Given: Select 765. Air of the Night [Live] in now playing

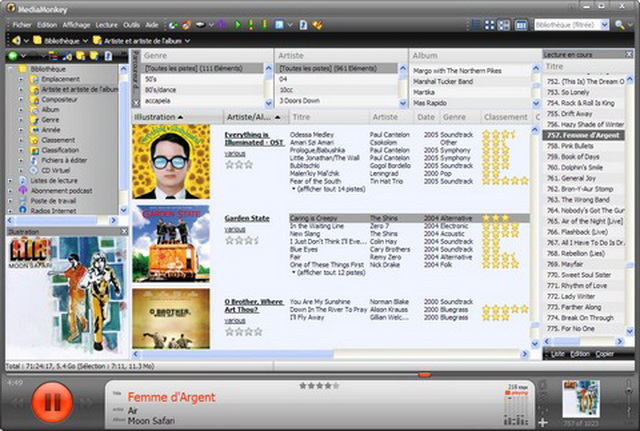Looking at the screenshot, I should click(x=584, y=221).
